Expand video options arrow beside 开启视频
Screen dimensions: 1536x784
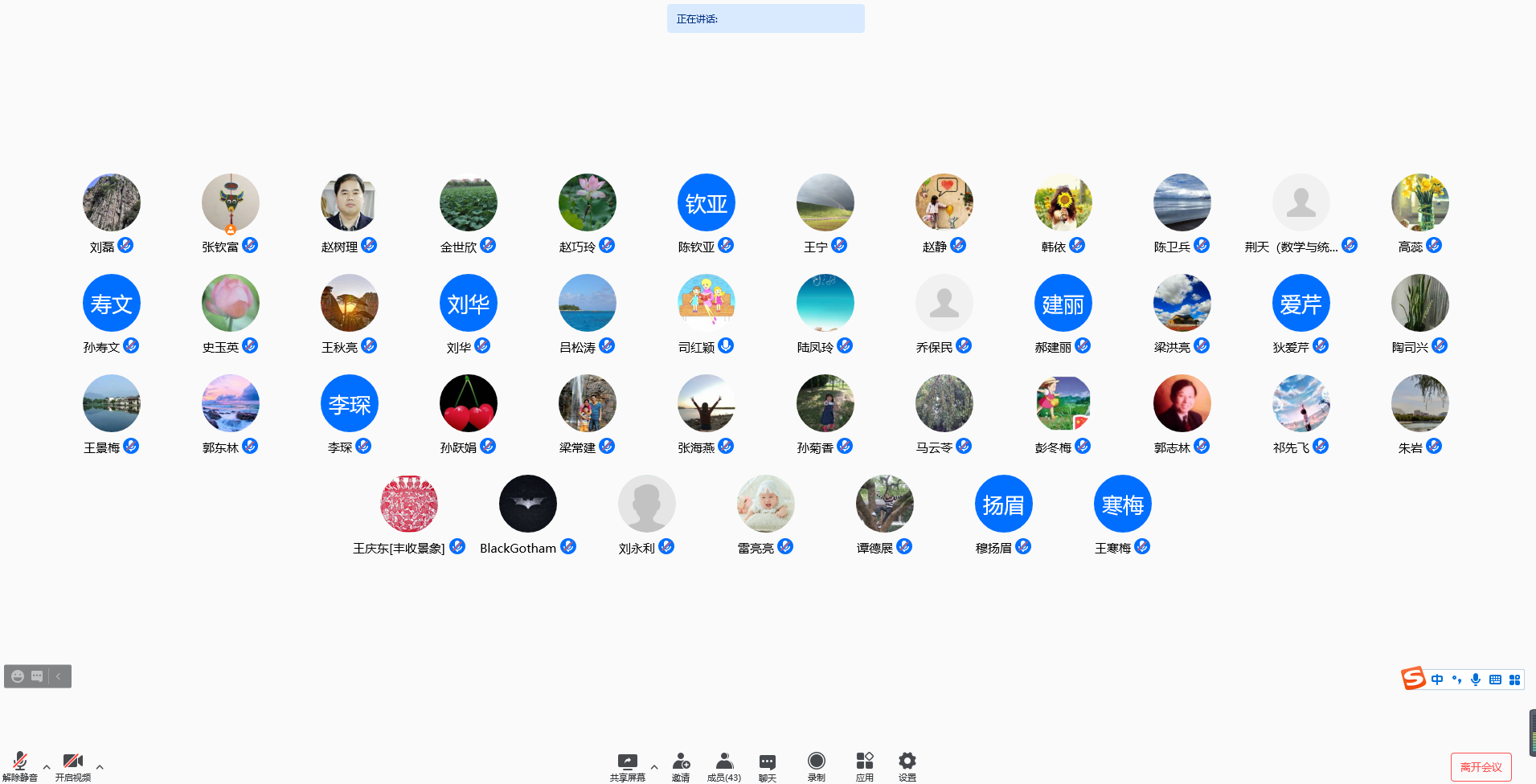(x=100, y=767)
